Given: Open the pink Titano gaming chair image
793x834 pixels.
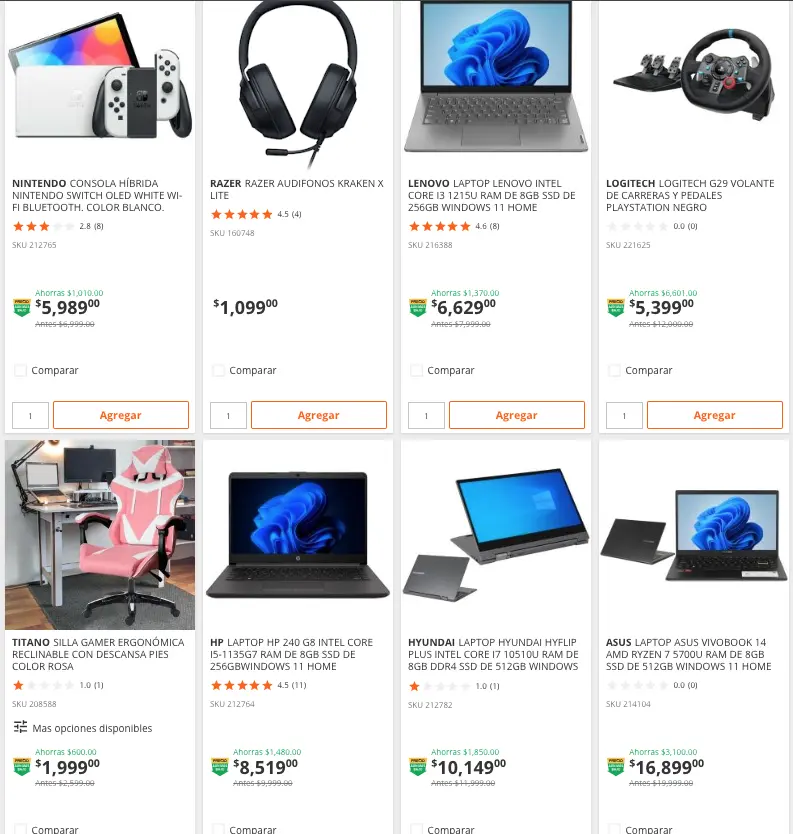Looking at the screenshot, I should pos(100,535).
